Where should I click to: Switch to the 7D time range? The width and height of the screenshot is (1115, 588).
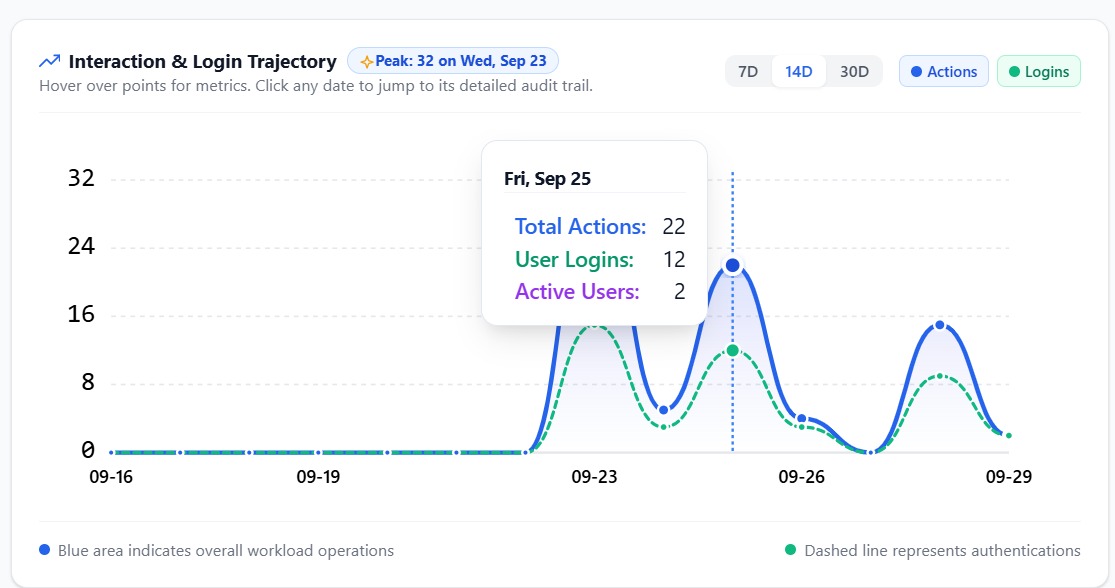click(x=748, y=71)
